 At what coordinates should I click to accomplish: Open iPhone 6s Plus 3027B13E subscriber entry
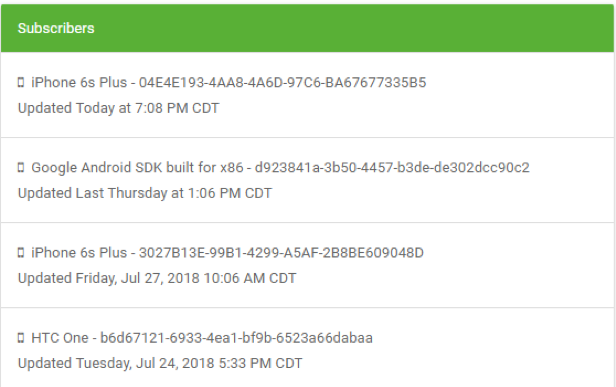307,265
